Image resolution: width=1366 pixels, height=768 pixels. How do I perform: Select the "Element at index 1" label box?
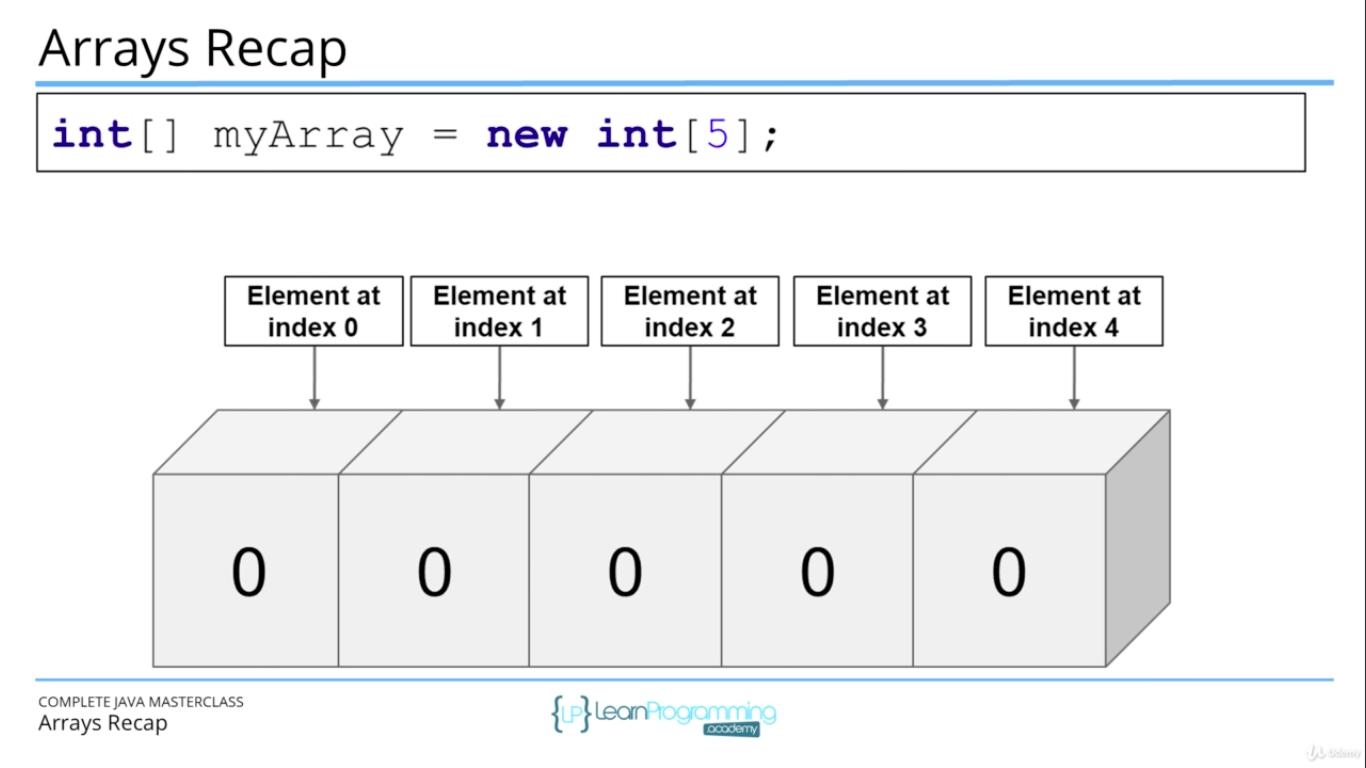click(x=499, y=311)
